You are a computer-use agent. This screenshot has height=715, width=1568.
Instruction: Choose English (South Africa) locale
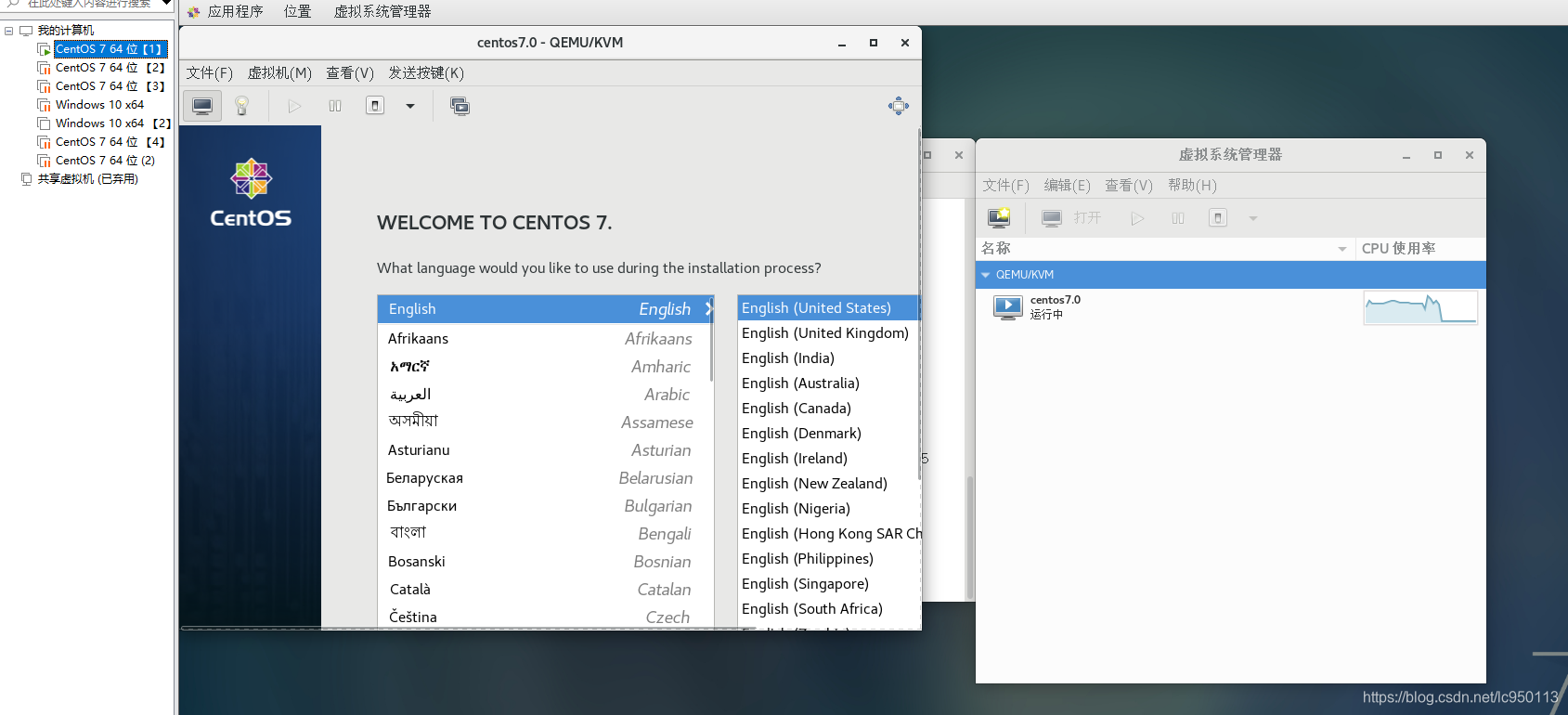coord(827,608)
